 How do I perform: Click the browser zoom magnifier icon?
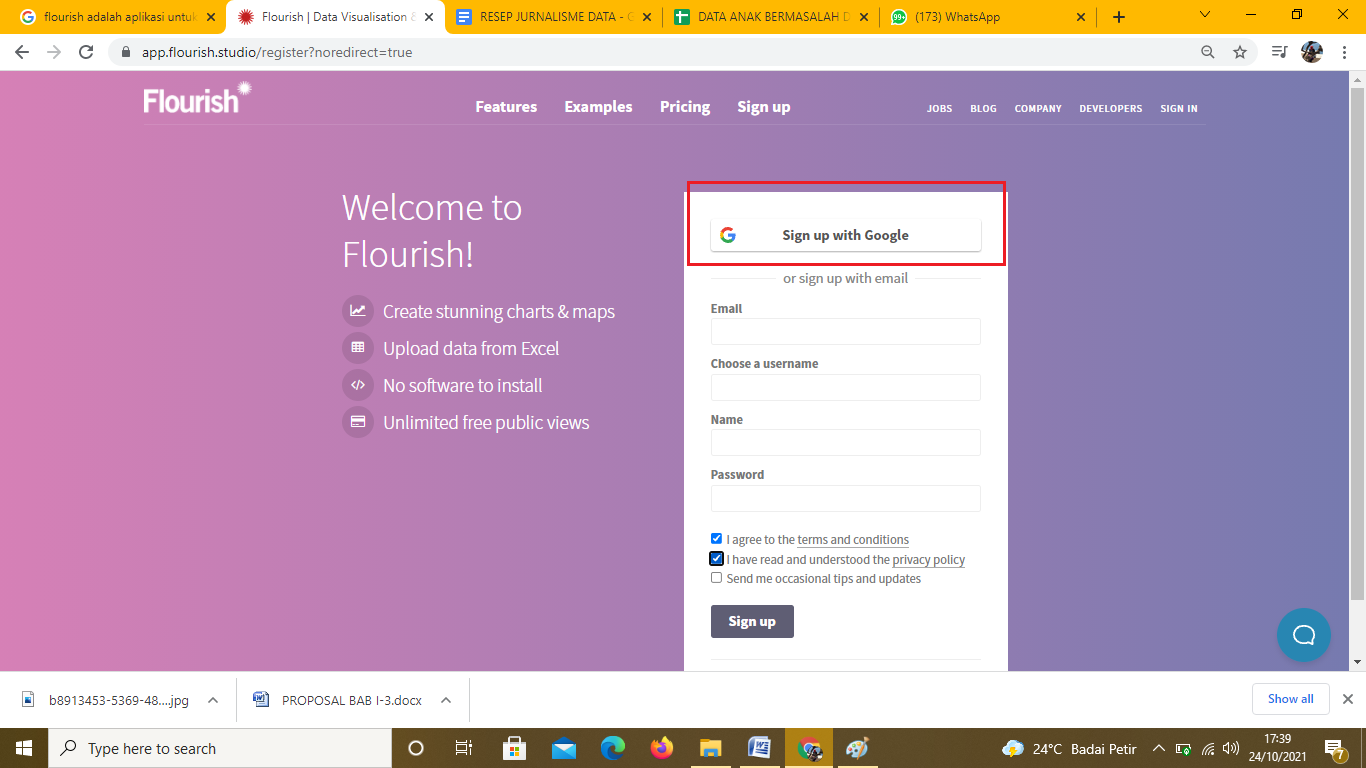click(x=1208, y=52)
